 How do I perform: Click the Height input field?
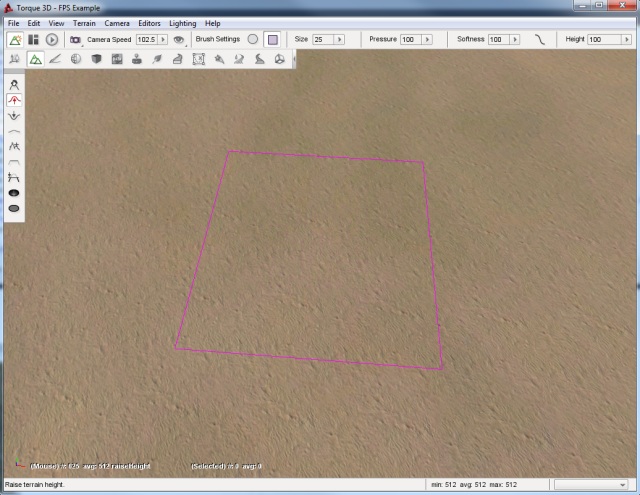tap(602, 39)
